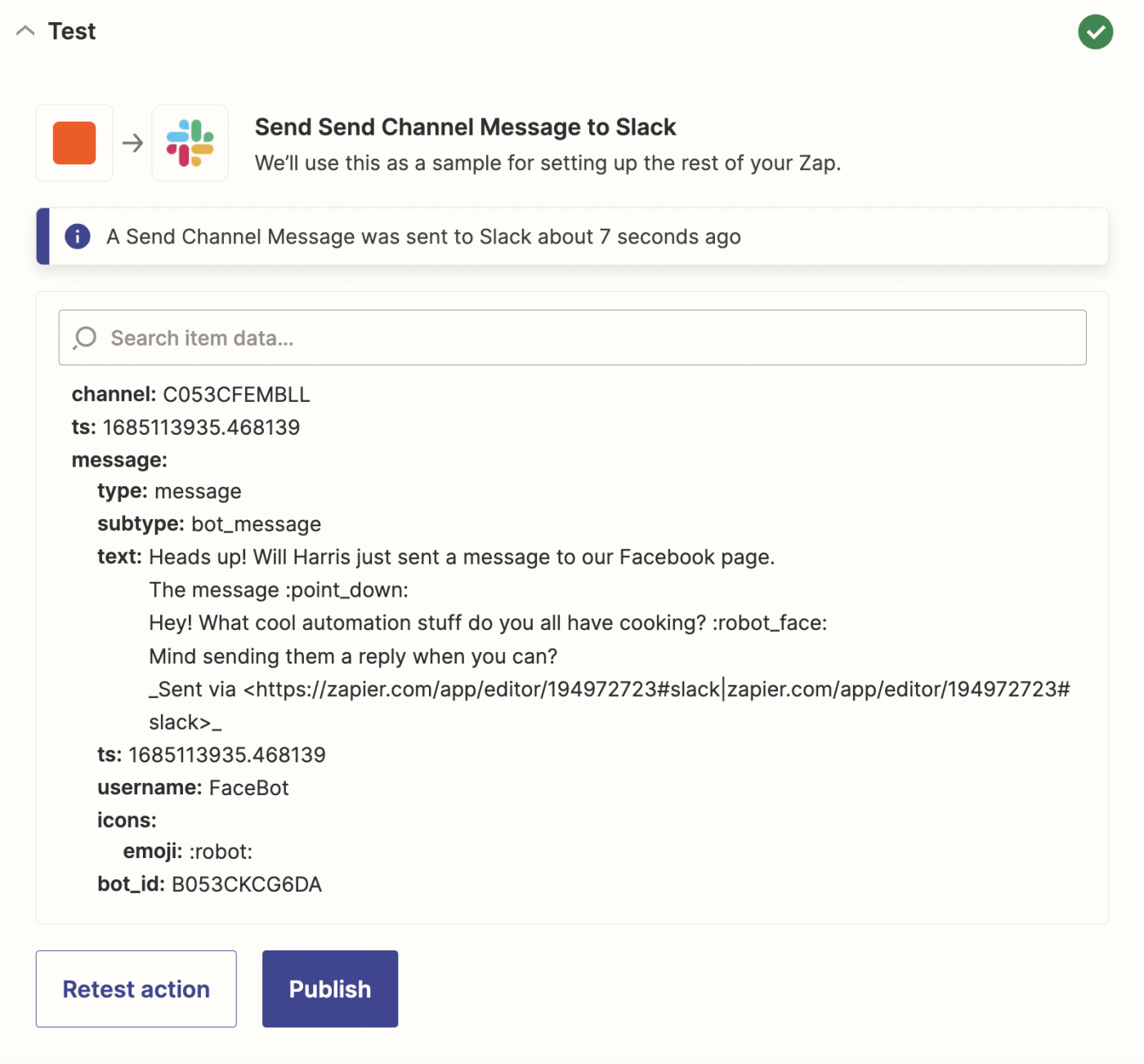This screenshot has height=1064, width=1144.
Task: Click the emoji :robot: value
Action: (221, 852)
